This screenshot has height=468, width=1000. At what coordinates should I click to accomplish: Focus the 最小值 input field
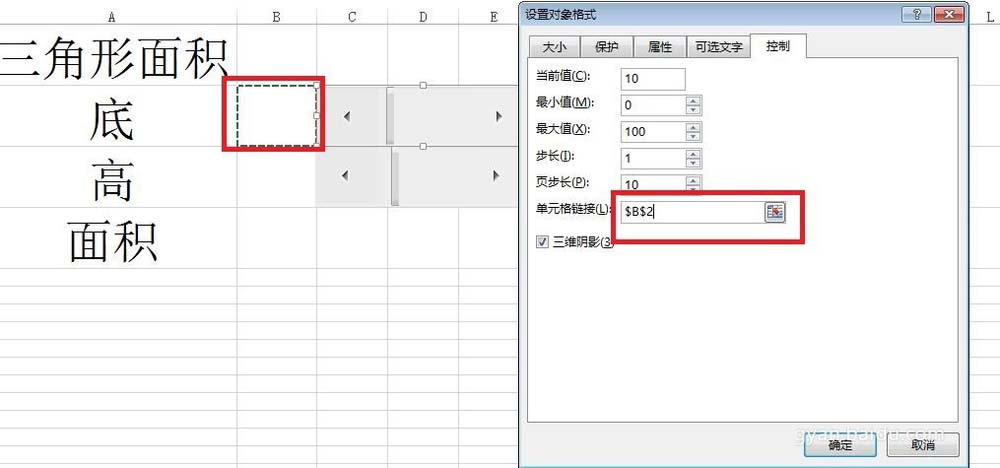point(653,105)
